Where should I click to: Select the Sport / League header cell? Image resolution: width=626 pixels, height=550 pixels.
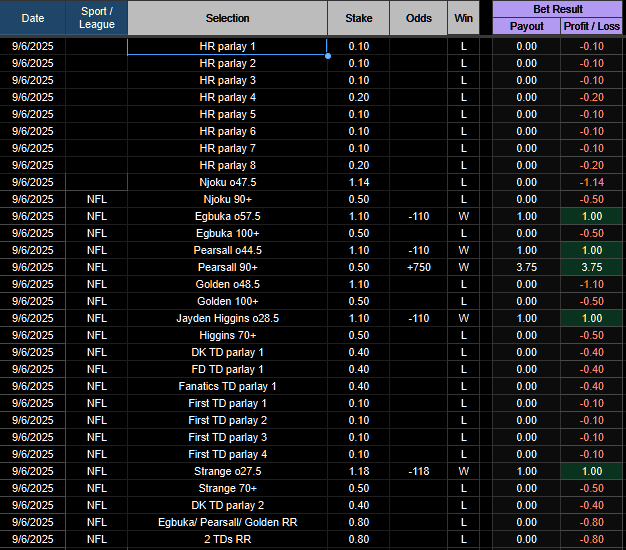(x=97, y=18)
